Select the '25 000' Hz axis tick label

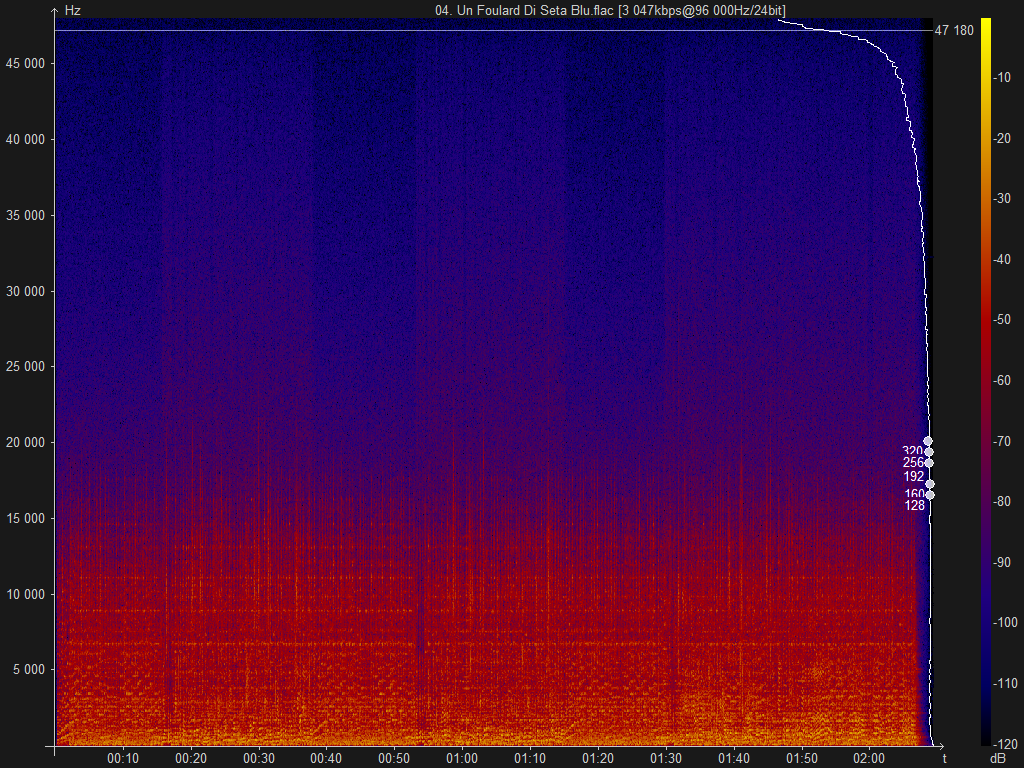(x=25, y=366)
